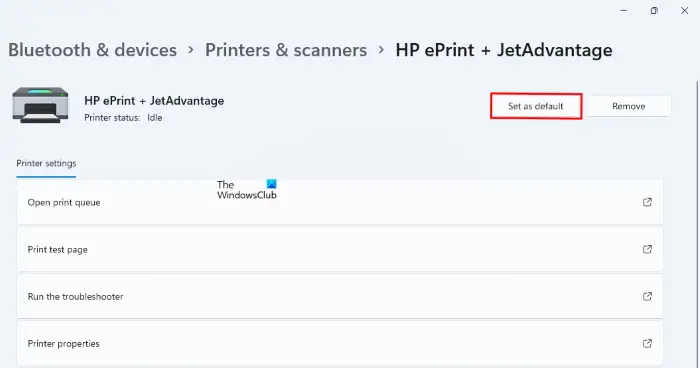Click Run the troubleshooter label
The image size is (700, 368).
(75, 297)
